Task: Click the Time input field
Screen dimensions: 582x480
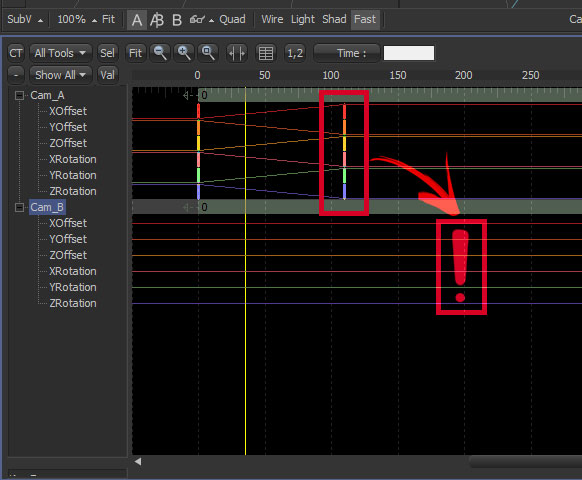Action: coord(409,53)
